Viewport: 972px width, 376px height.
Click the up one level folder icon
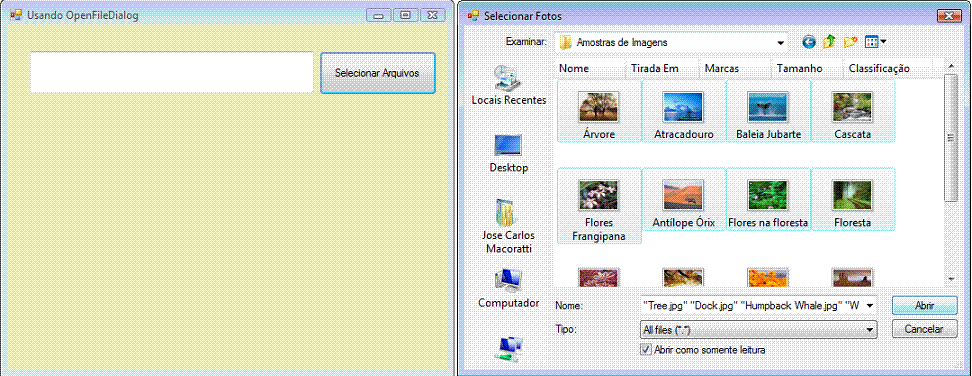pos(829,42)
